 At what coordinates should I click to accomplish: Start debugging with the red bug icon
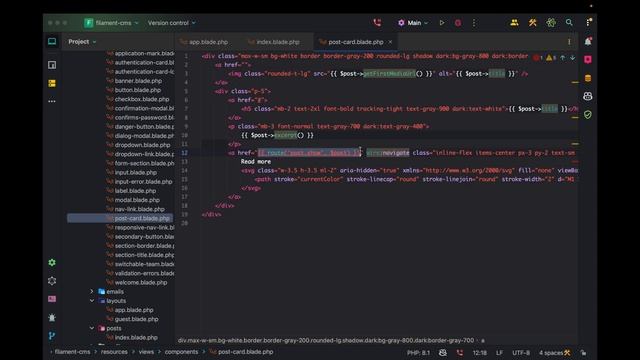(x=458, y=23)
